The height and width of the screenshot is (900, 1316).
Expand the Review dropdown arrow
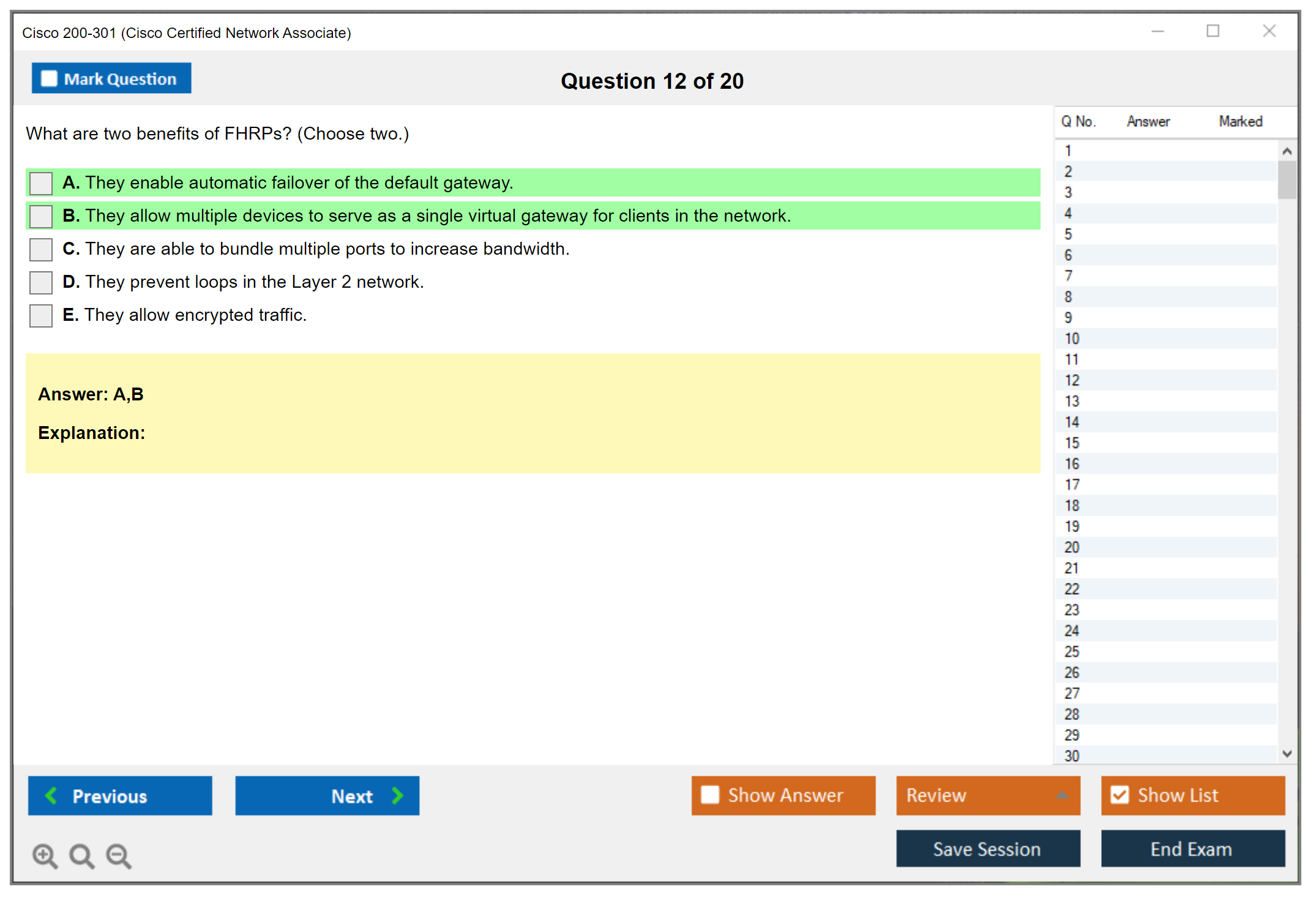coord(1062,795)
